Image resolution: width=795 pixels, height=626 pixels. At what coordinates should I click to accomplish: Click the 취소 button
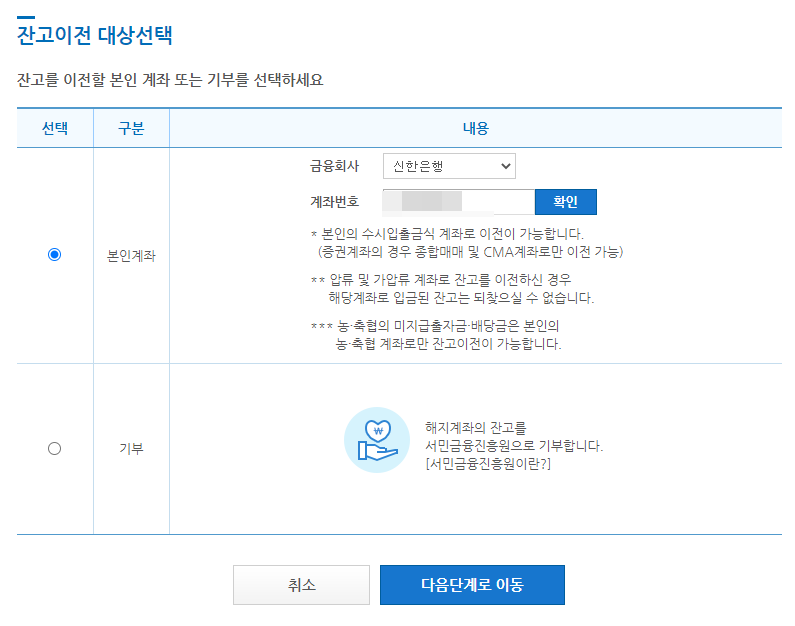(301, 585)
